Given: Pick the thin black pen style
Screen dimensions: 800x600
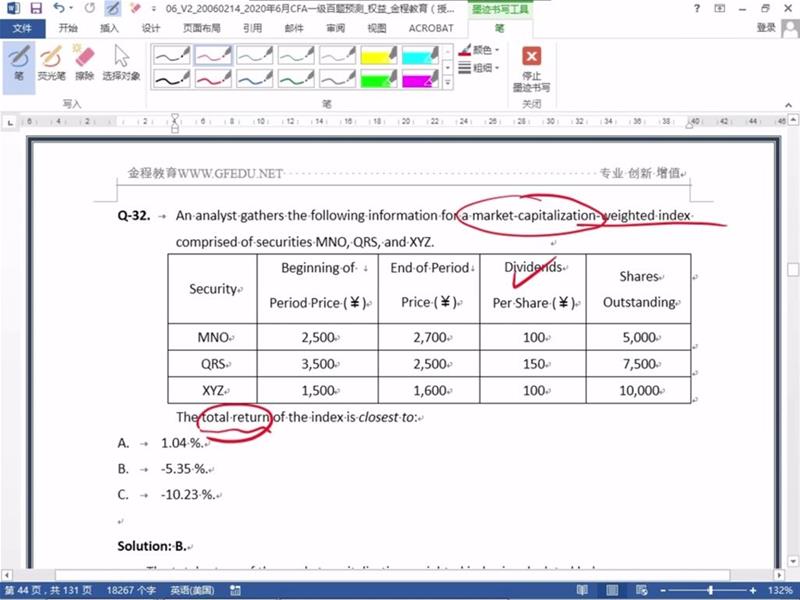Looking at the screenshot, I should tap(172, 55).
